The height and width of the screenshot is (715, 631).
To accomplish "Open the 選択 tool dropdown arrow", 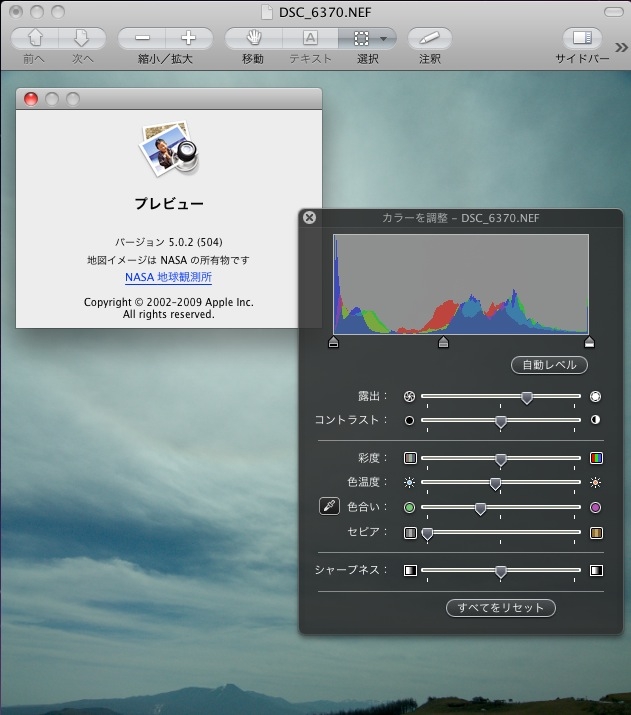I will pos(384,39).
